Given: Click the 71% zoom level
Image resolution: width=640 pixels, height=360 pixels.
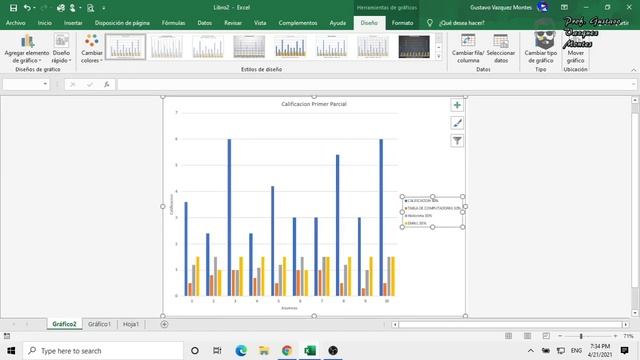Looking at the screenshot, I should tap(628, 336).
